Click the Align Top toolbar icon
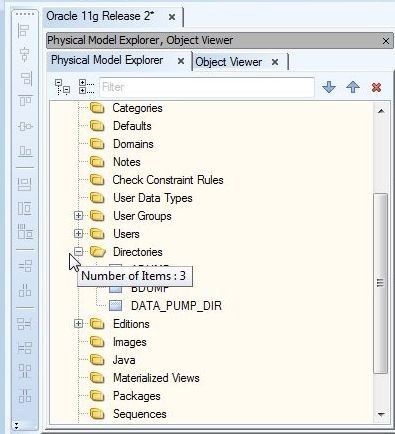 25,101
